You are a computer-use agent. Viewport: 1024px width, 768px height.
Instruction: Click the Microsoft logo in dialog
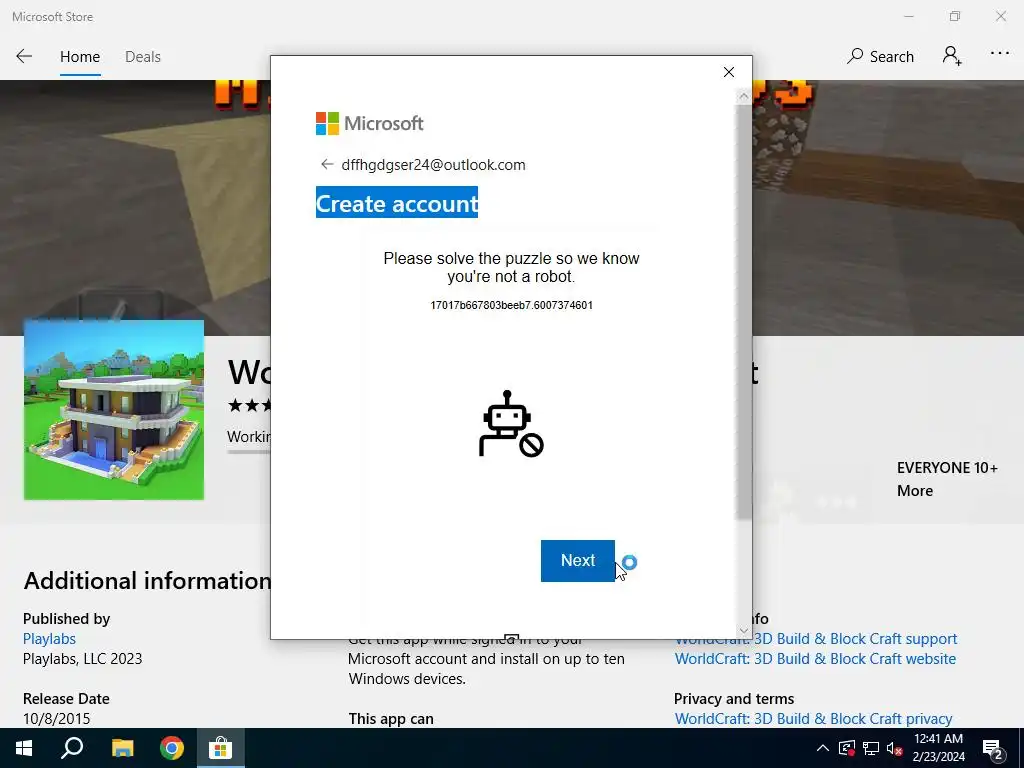pyautogui.click(x=370, y=123)
